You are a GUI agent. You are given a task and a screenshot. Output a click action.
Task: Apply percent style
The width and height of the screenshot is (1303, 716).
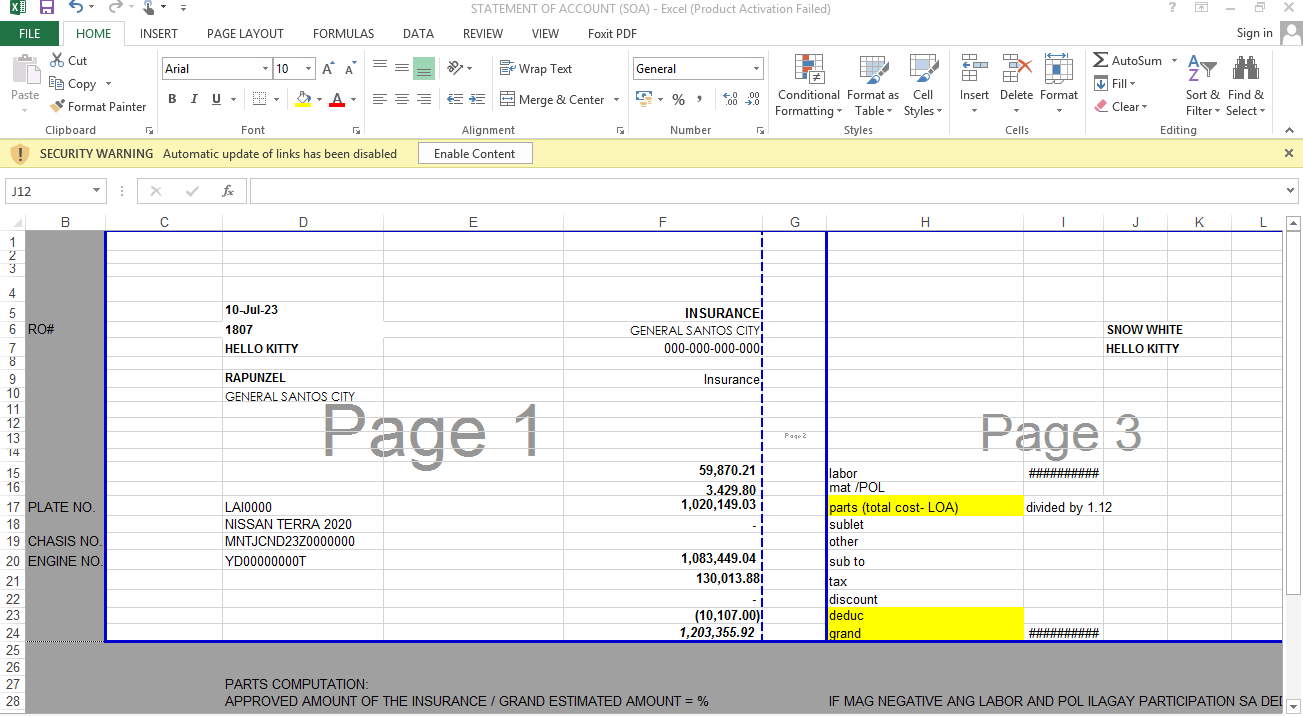tap(678, 99)
